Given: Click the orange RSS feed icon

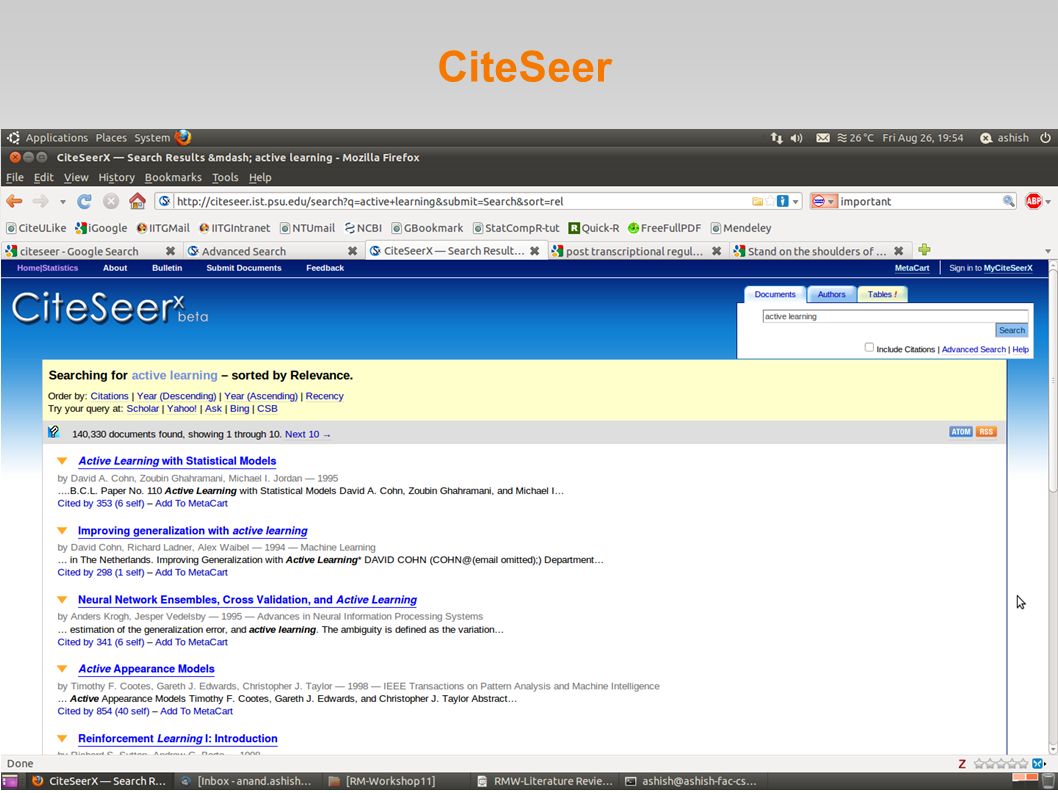Looking at the screenshot, I should (986, 432).
